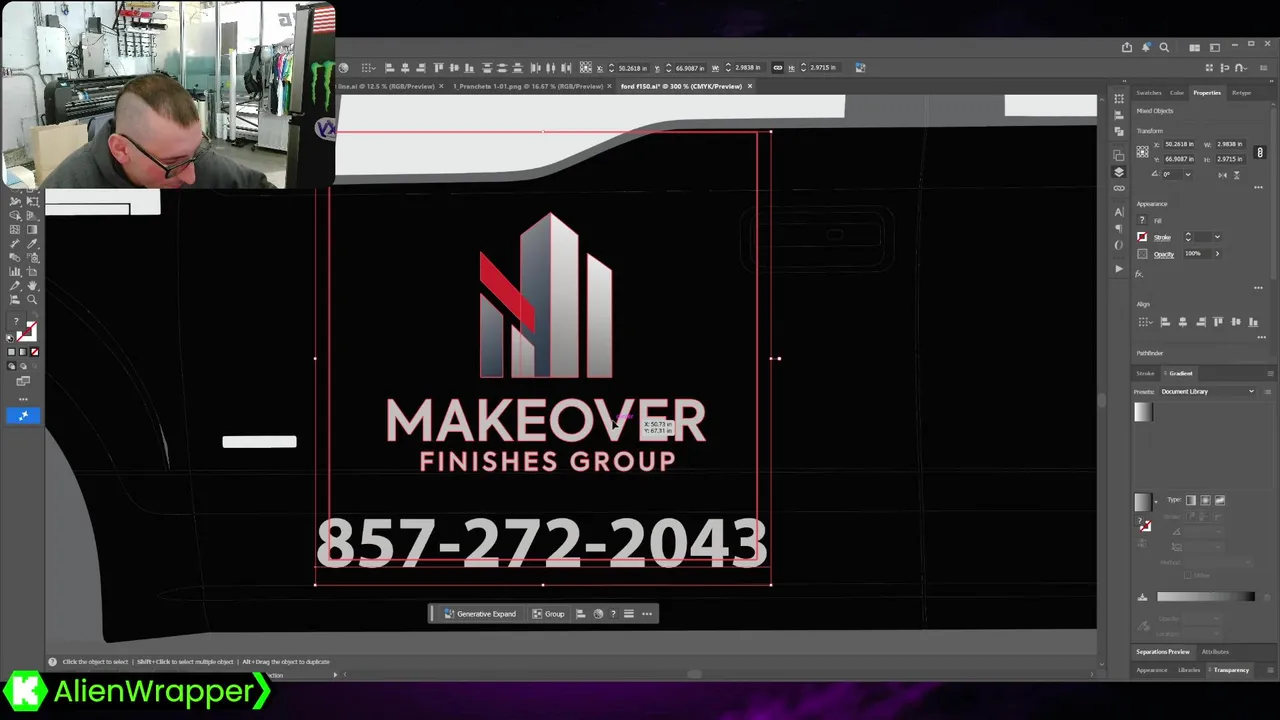Open the stroke weight dropdown in Appearance
Viewport: 1280px width, 720px height.
pyautogui.click(x=1216, y=237)
